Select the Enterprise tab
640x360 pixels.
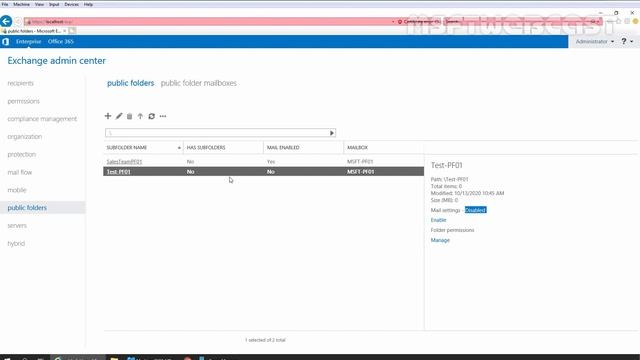[29, 42]
